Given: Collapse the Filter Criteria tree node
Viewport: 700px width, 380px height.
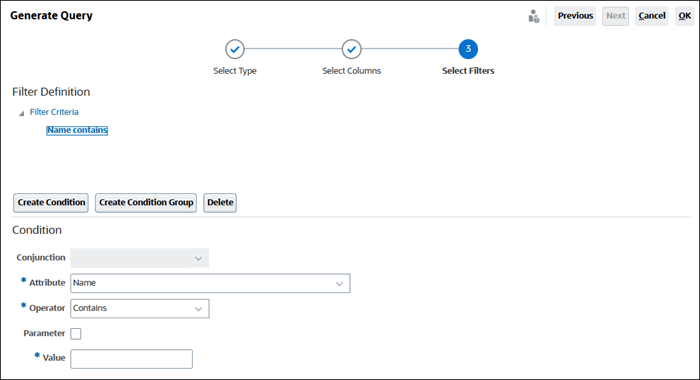Looking at the screenshot, I should click(21, 113).
